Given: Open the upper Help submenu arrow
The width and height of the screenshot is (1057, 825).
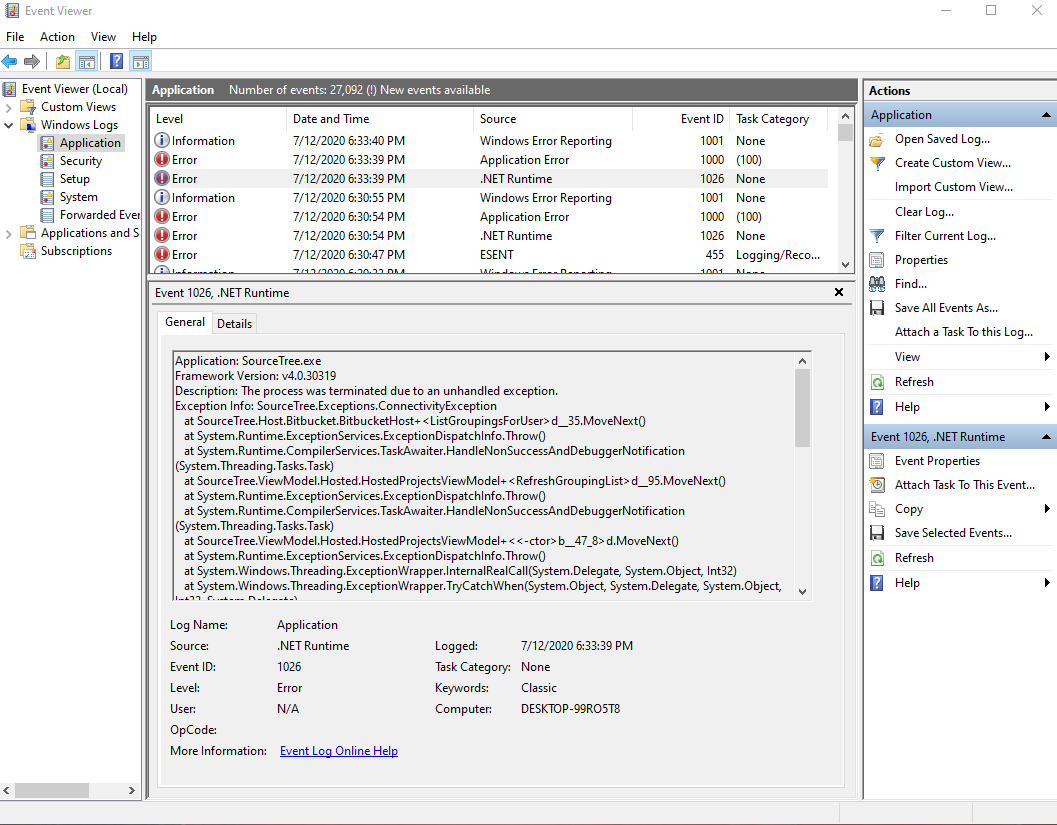Looking at the screenshot, I should 1047,406.
